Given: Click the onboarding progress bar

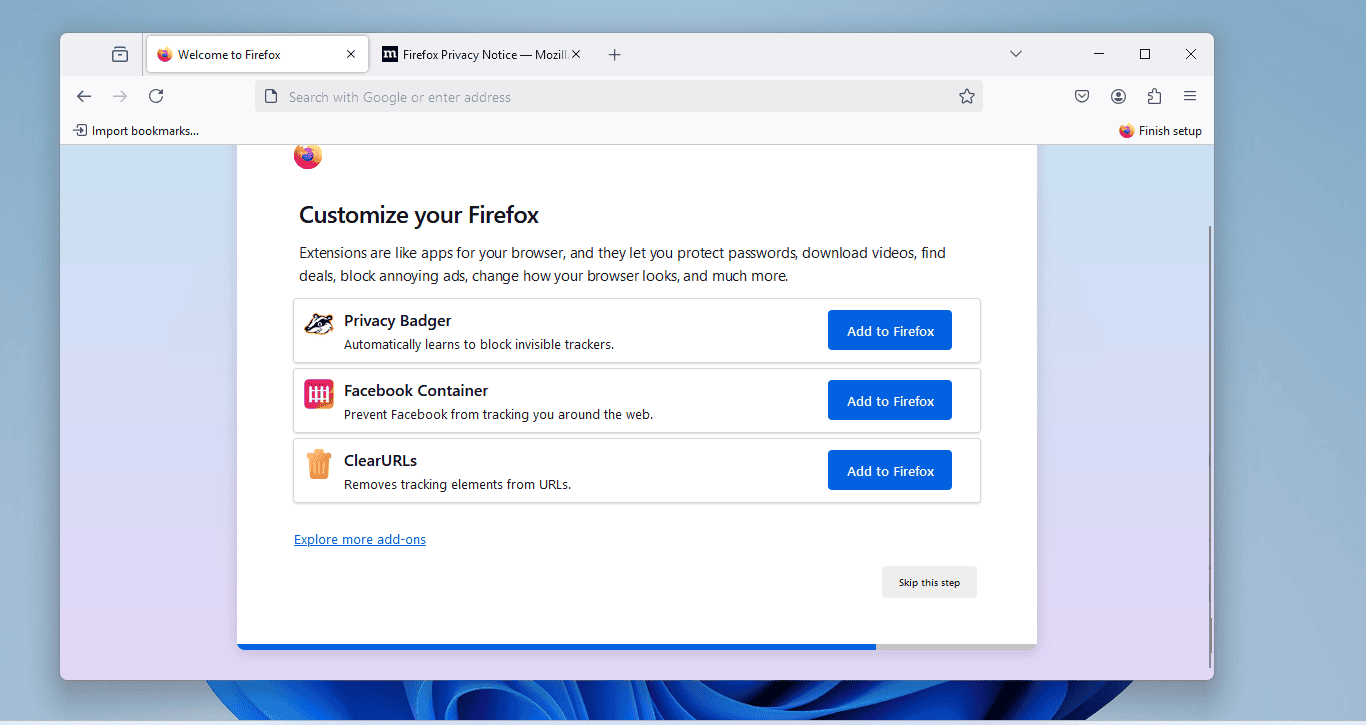Looking at the screenshot, I should point(637,647).
